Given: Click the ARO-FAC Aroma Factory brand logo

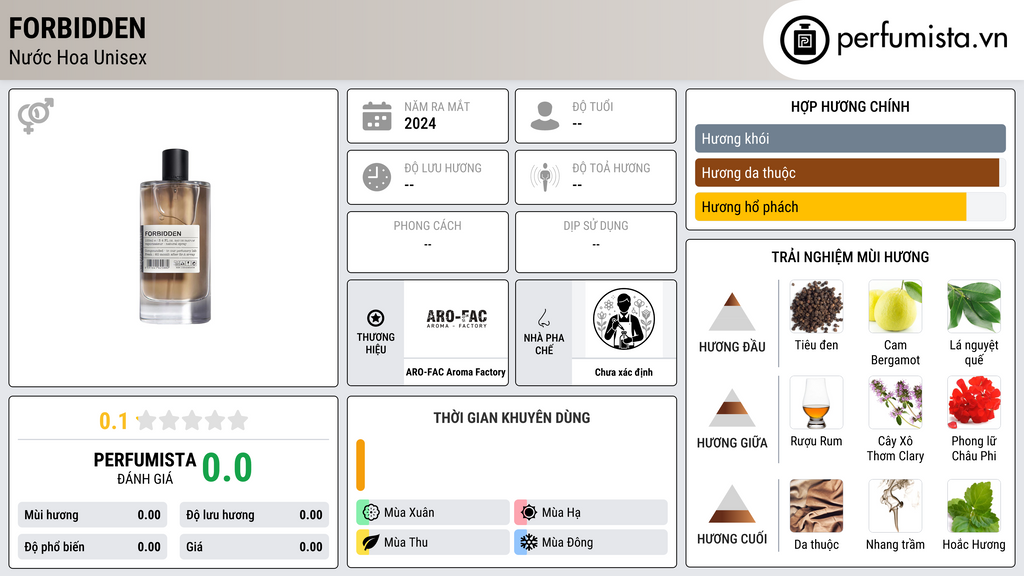Looking at the screenshot, I should point(456,319).
